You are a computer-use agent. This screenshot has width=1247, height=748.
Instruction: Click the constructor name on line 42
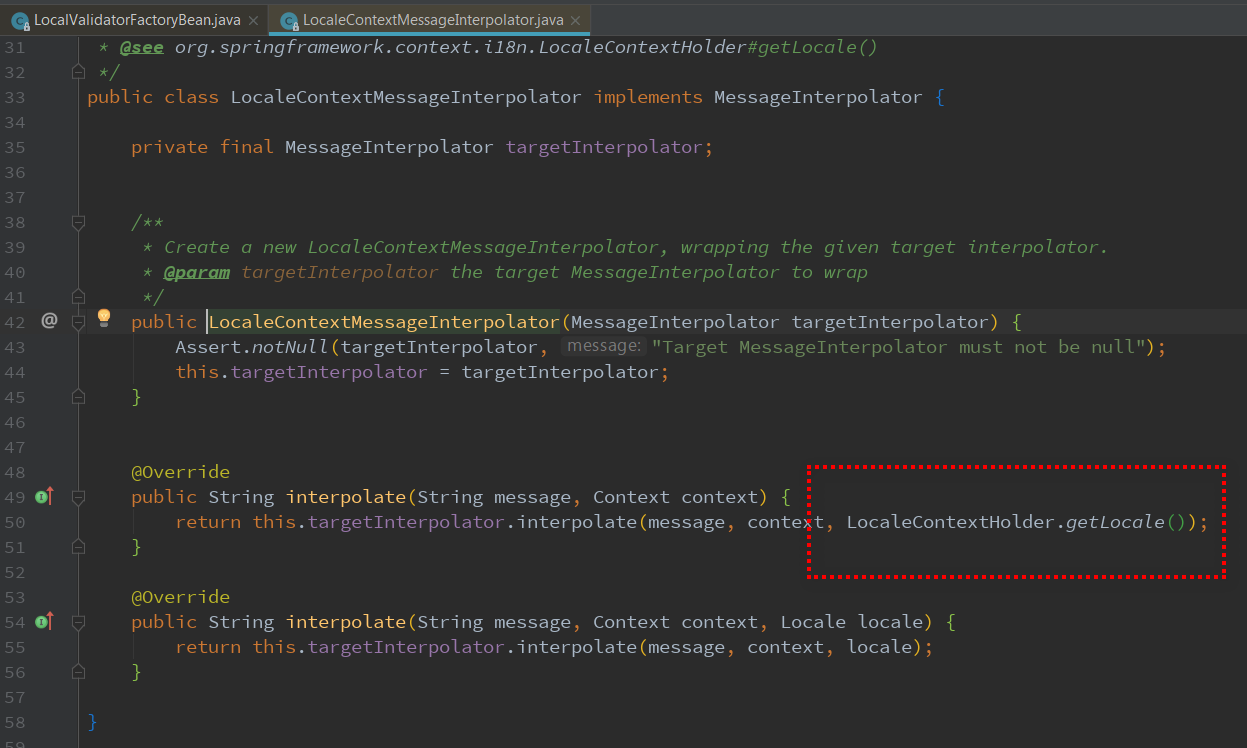(384, 322)
